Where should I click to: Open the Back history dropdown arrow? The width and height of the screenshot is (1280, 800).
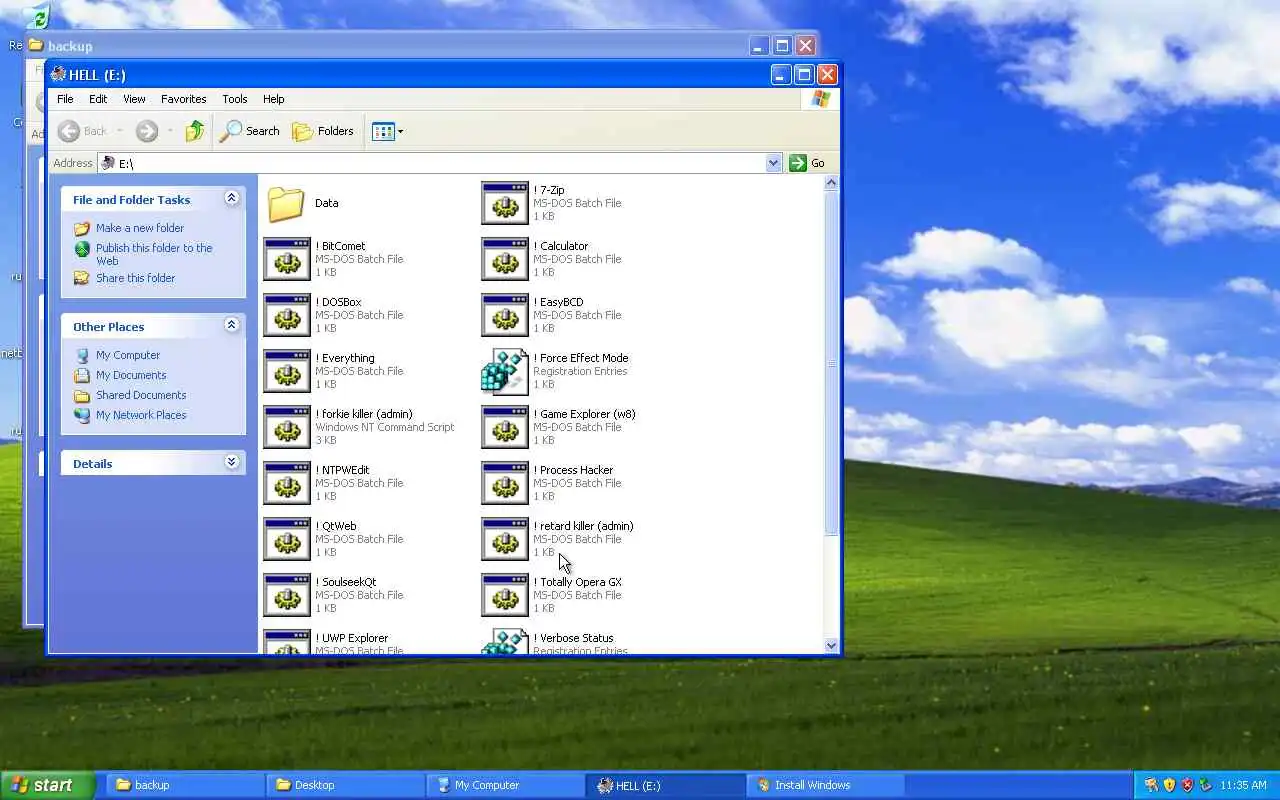pyautogui.click(x=120, y=131)
